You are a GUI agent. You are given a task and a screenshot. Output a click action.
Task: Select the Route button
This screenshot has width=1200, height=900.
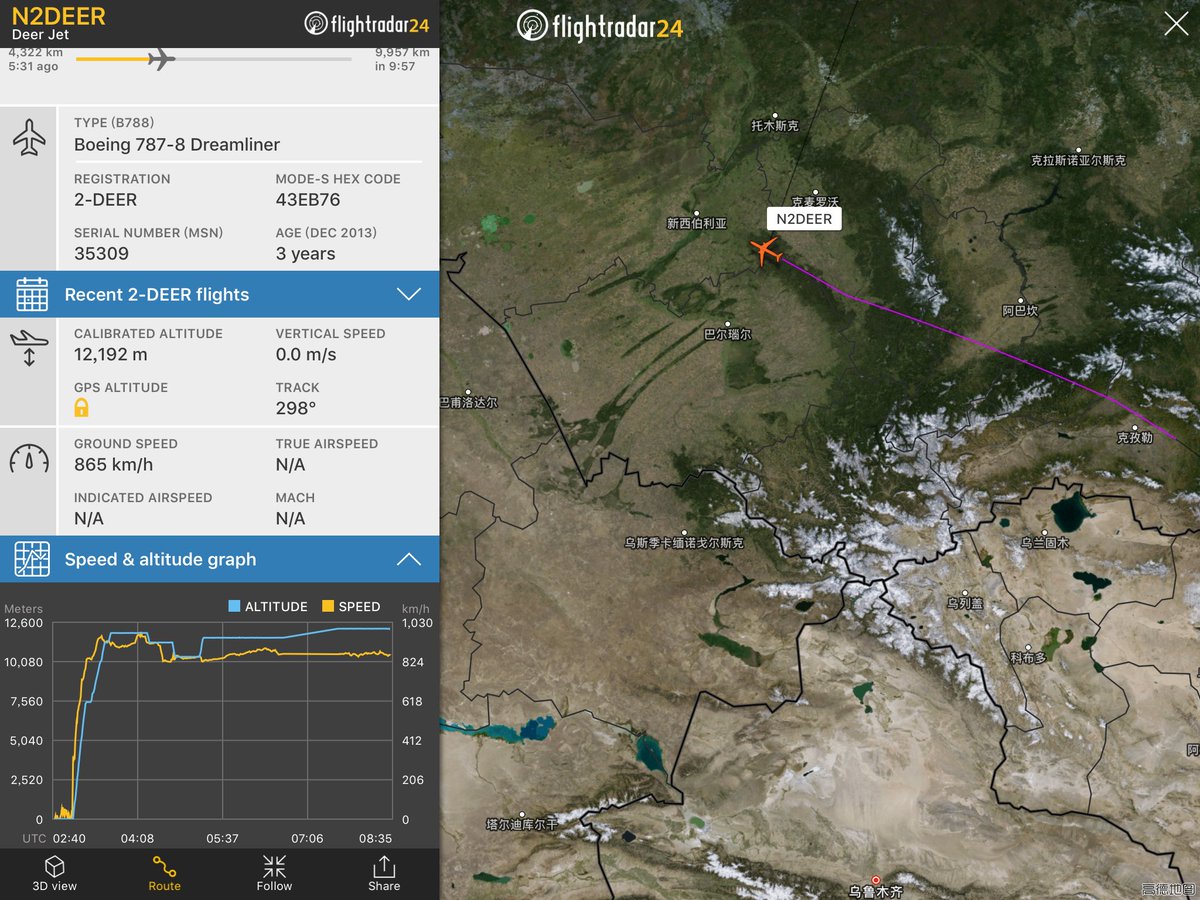[165, 873]
